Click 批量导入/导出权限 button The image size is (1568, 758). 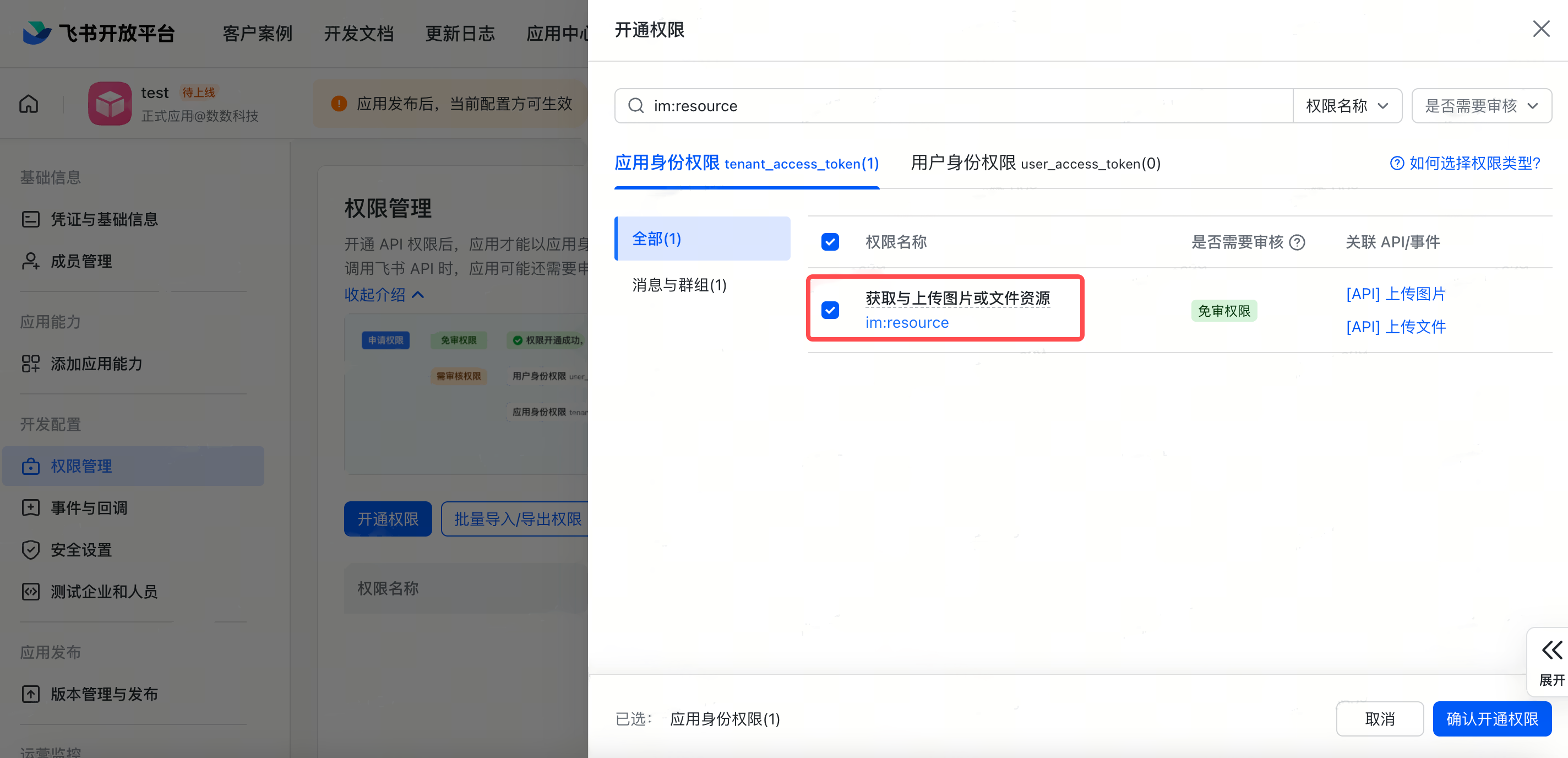coord(515,519)
